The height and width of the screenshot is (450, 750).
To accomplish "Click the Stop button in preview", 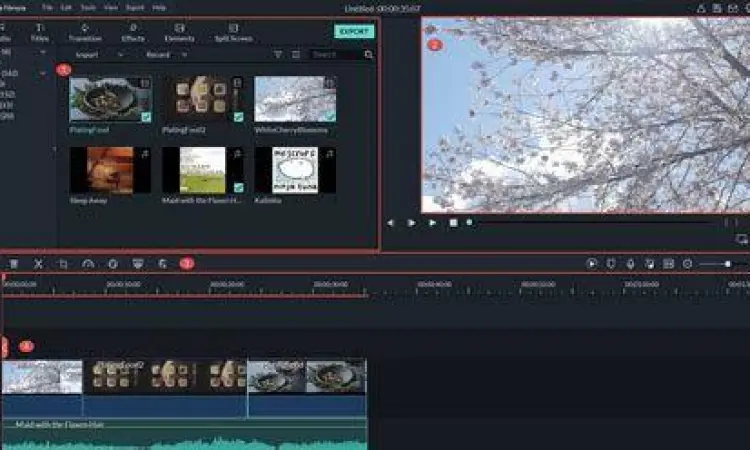I will click(453, 223).
